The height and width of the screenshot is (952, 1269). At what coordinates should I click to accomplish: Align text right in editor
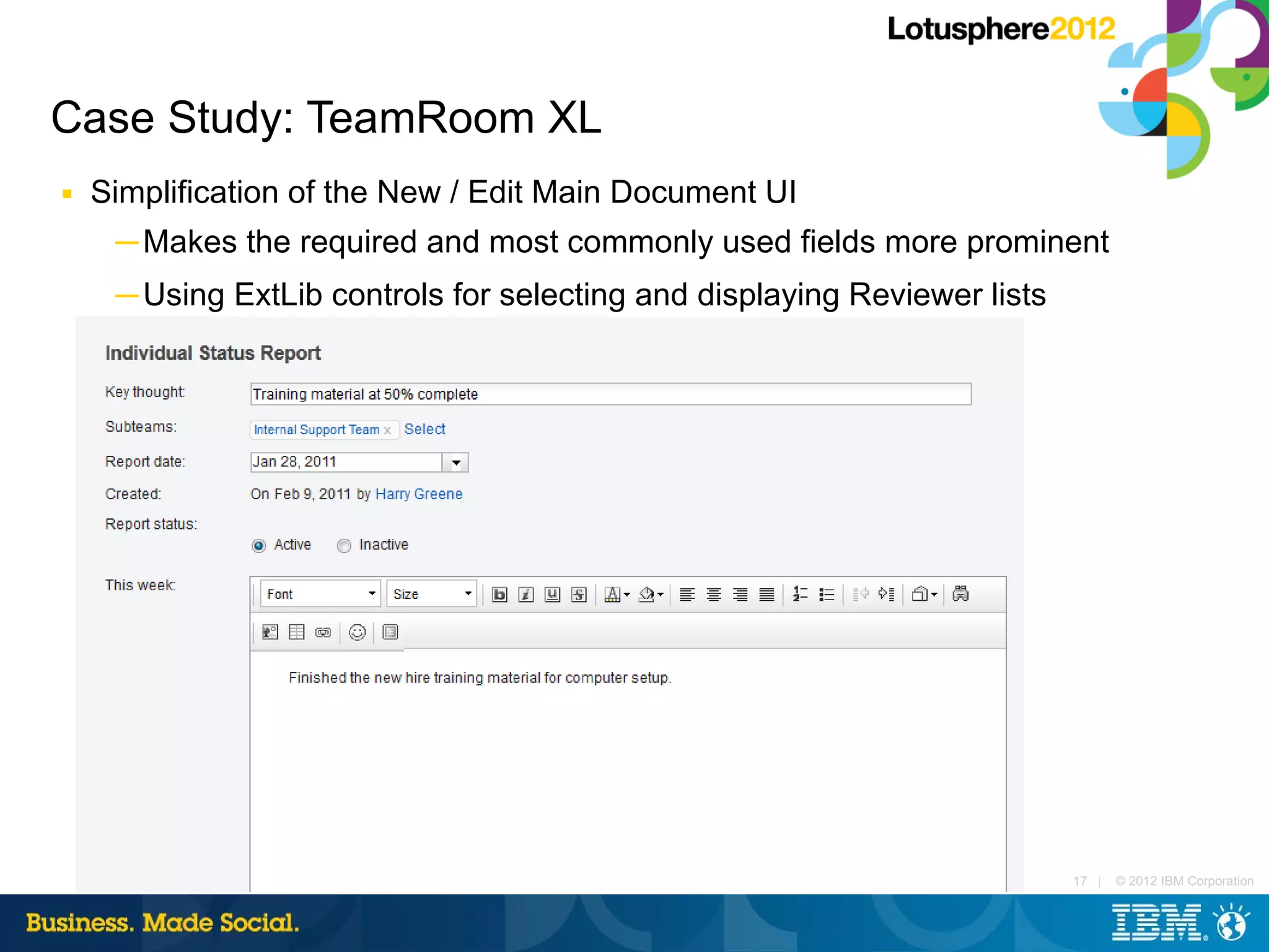point(740,595)
